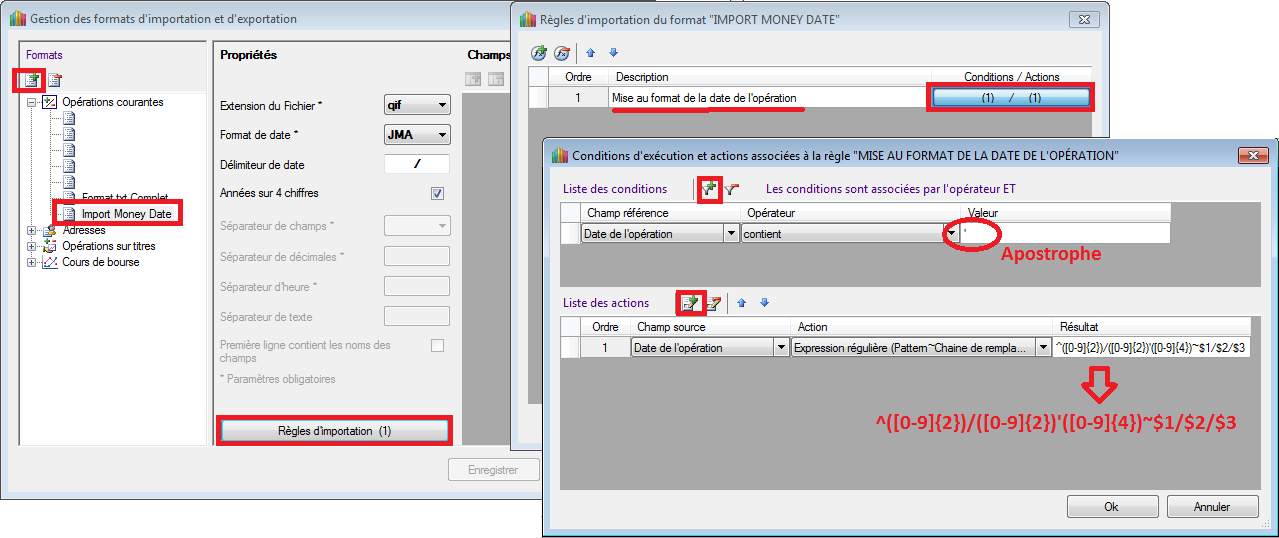Select the 'Cours de bourse' tree item
The width and height of the screenshot is (1279, 538).
pyautogui.click(x=100, y=262)
